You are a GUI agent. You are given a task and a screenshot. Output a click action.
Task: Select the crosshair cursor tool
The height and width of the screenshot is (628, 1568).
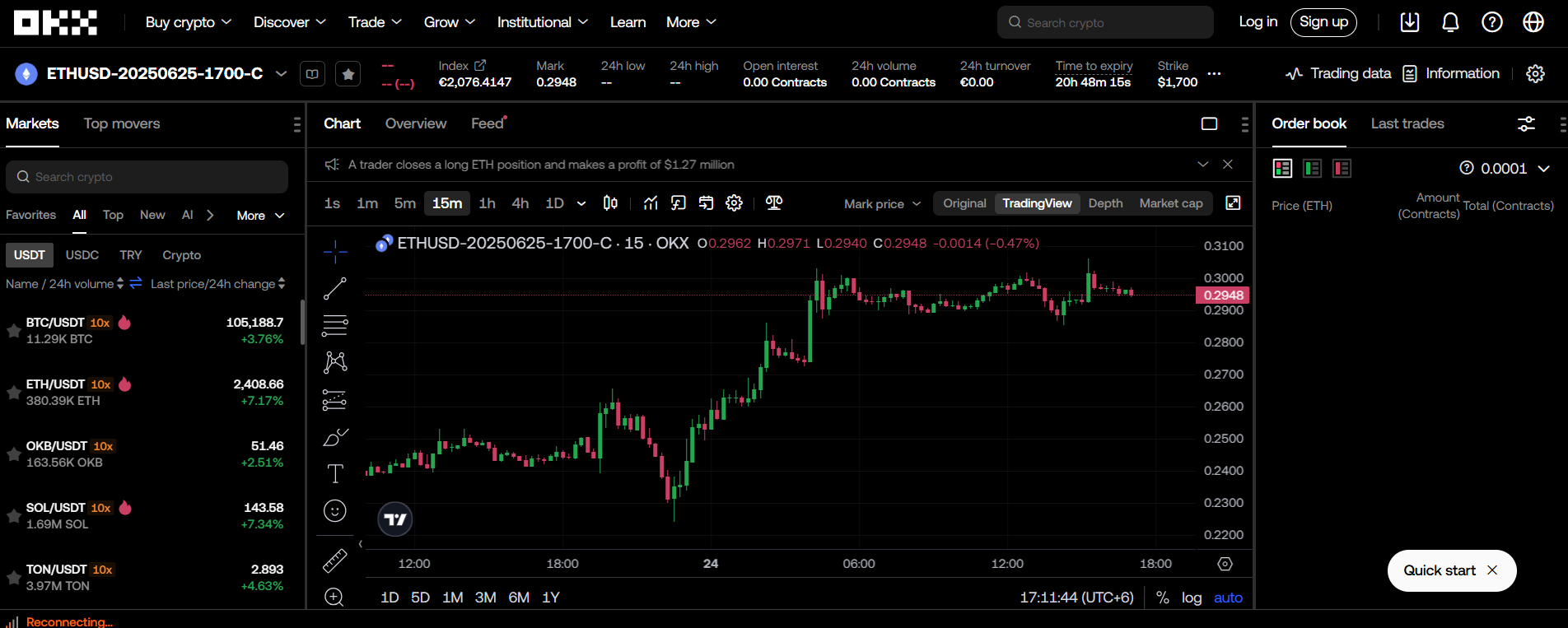pos(335,251)
